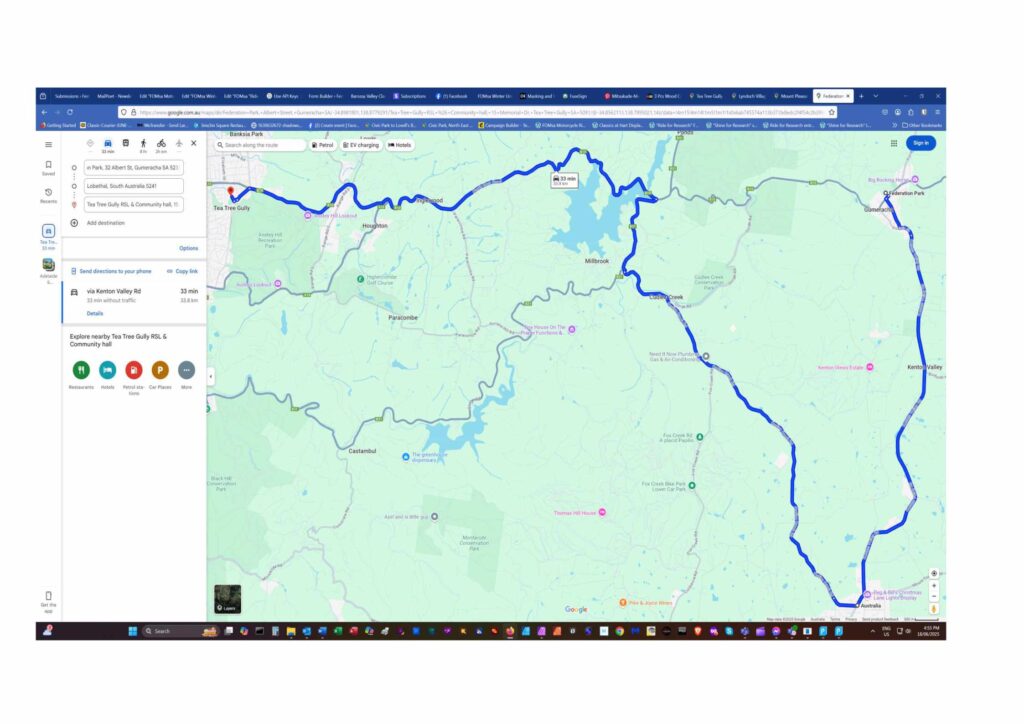Switch to the Mount Pleasant tab
This screenshot has height=724, width=1024.
pyautogui.click(x=792, y=96)
